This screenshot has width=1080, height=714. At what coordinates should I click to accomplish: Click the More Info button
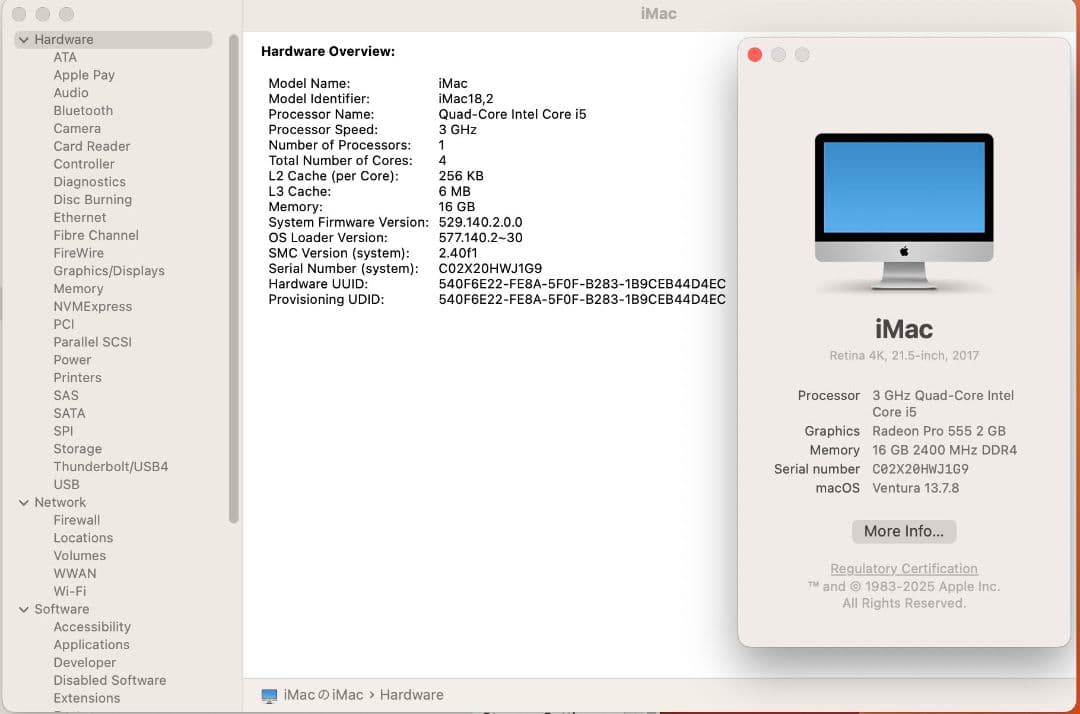coord(903,531)
